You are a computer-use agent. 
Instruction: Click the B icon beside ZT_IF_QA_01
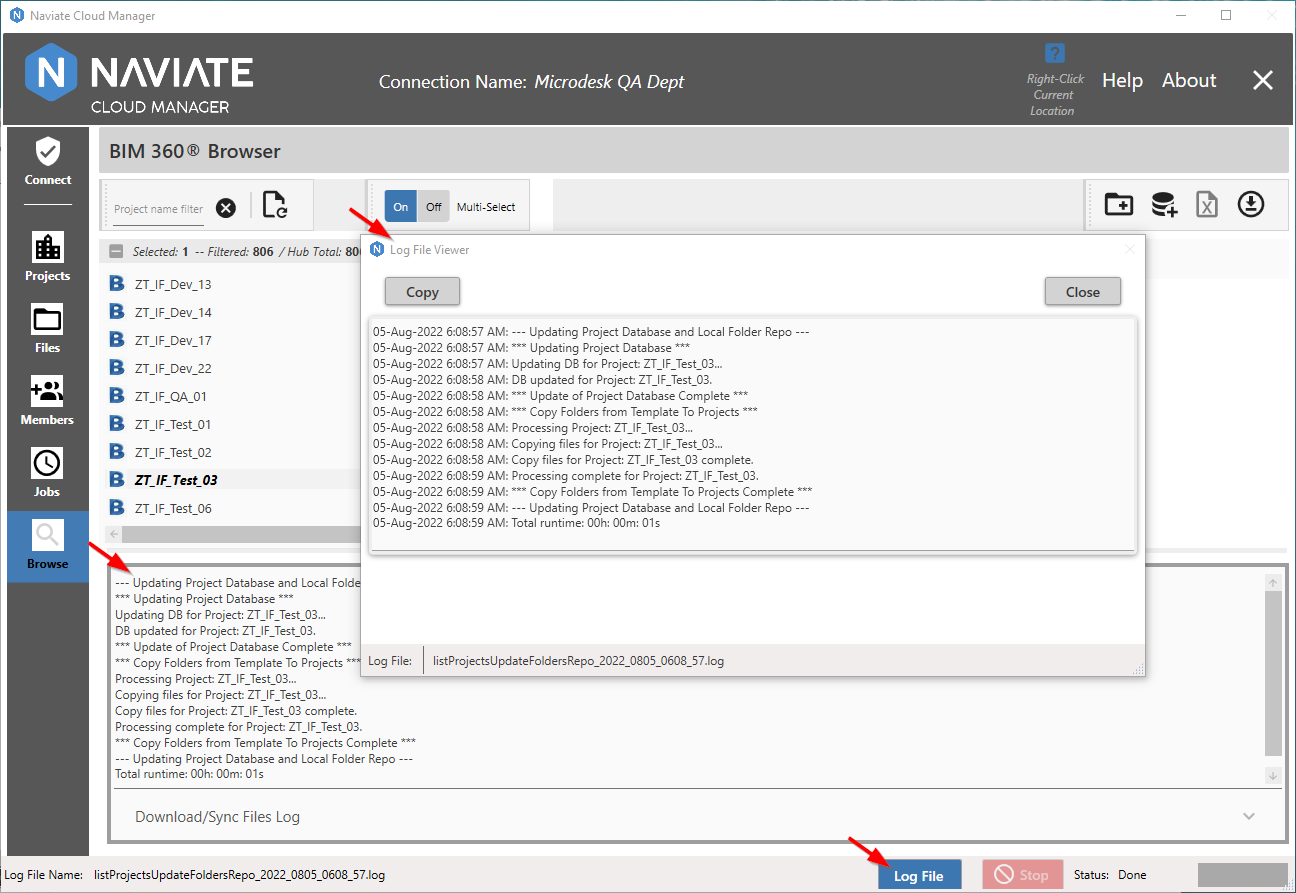tap(116, 396)
